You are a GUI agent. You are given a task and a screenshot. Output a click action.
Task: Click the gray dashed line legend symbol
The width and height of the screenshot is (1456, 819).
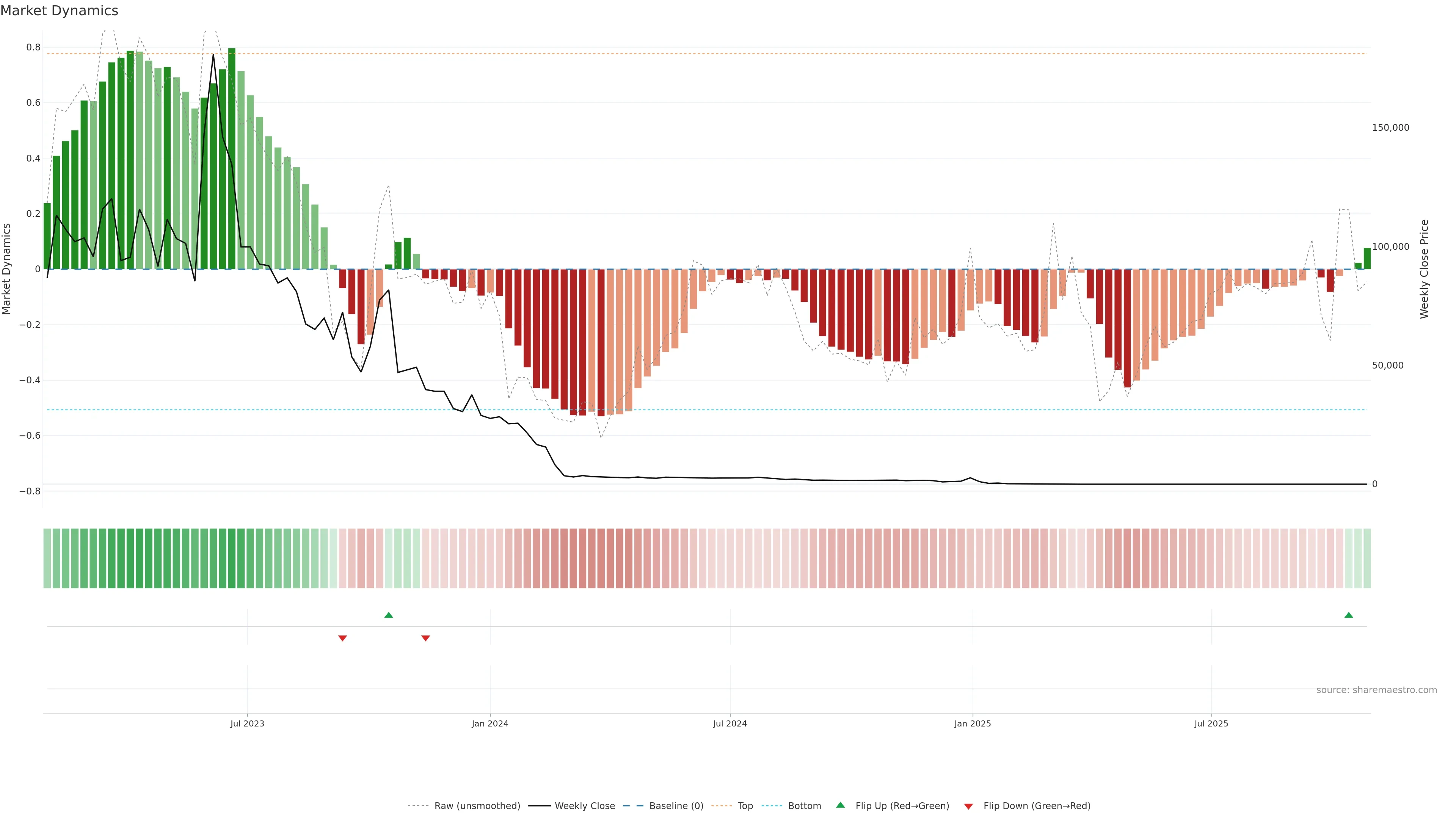[x=419, y=806]
